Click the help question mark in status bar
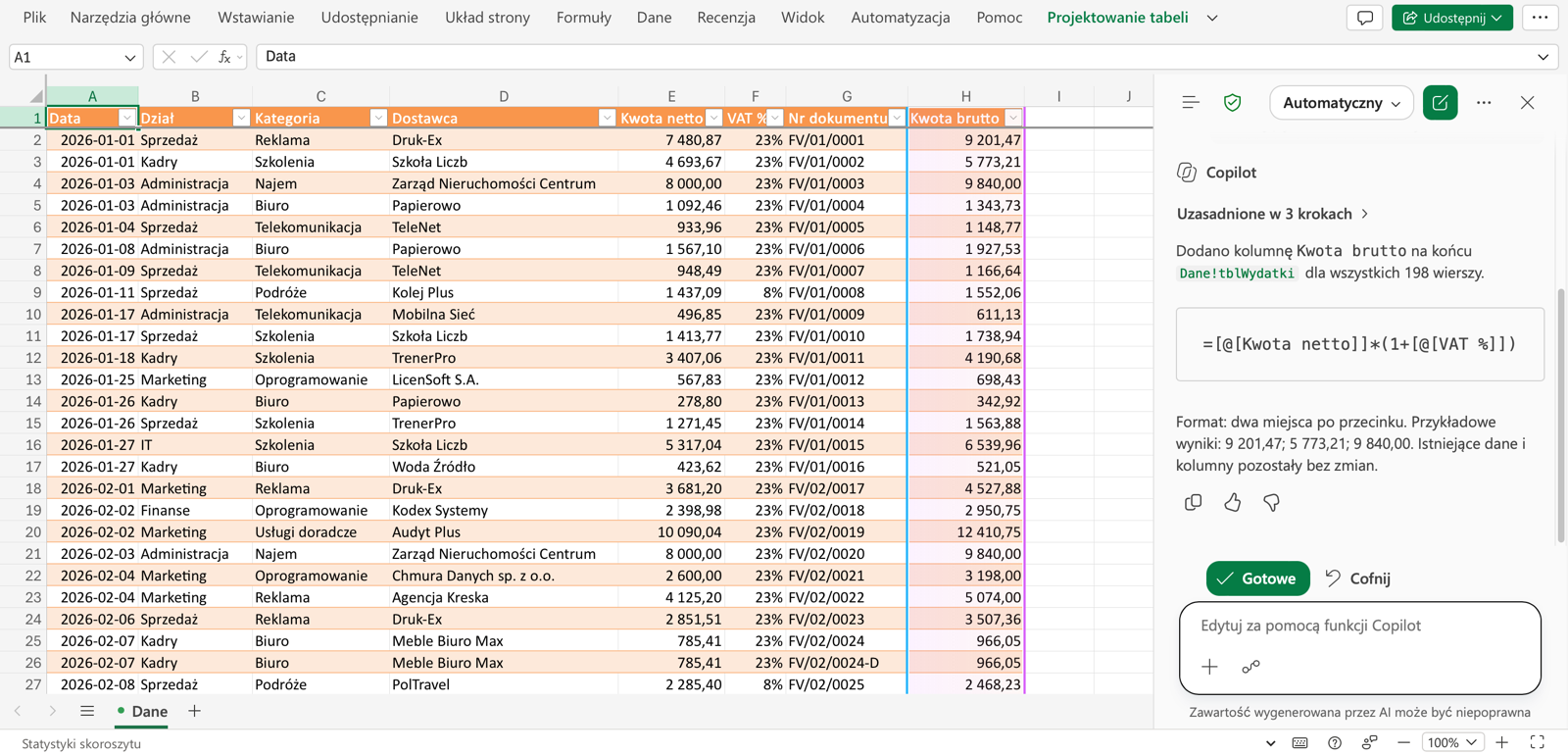The image size is (1568, 754). click(x=1334, y=742)
